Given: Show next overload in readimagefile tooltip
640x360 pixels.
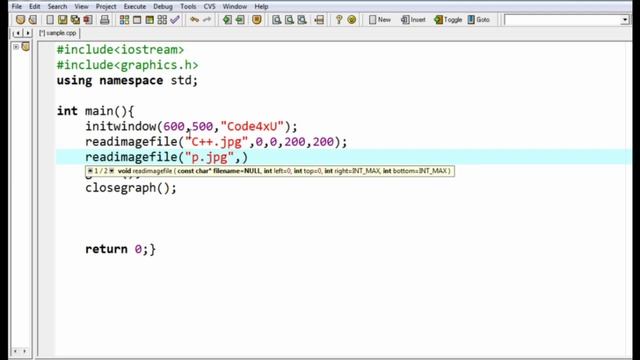Looking at the screenshot, I should [x=111, y=171].
